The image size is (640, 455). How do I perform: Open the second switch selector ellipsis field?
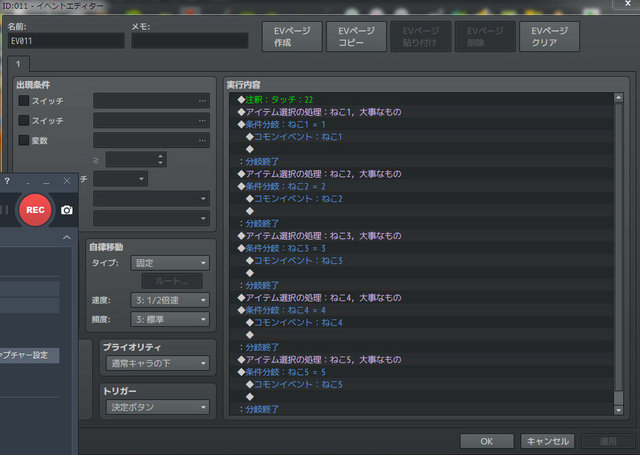(x=151, y=121)
